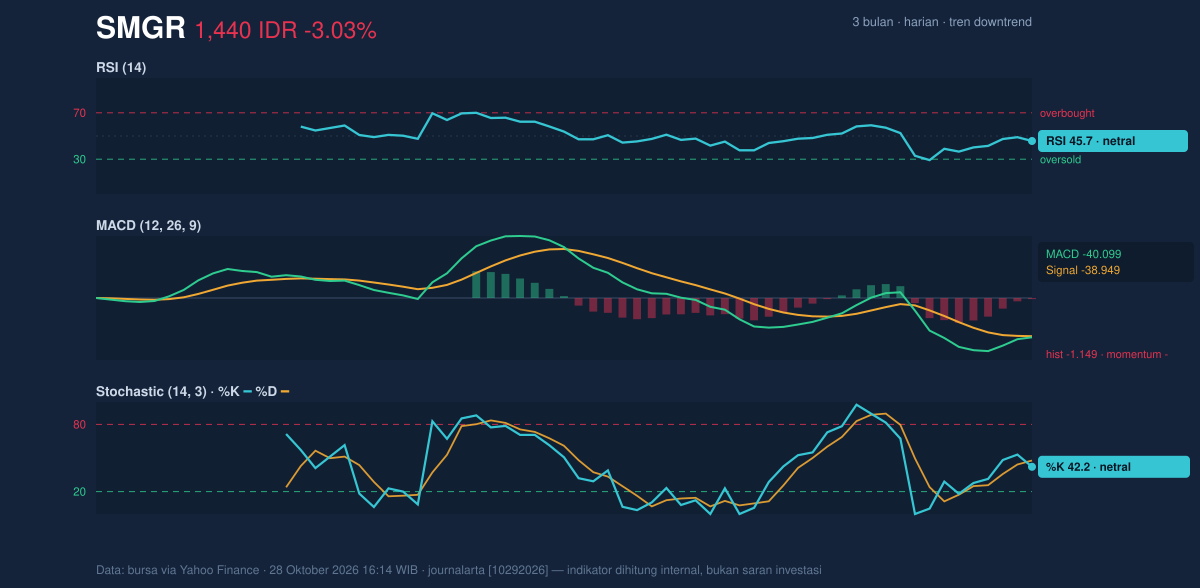Click the RSI (14) panel heading
Viewport: 1200px width, 588px height.
(121, 67)
